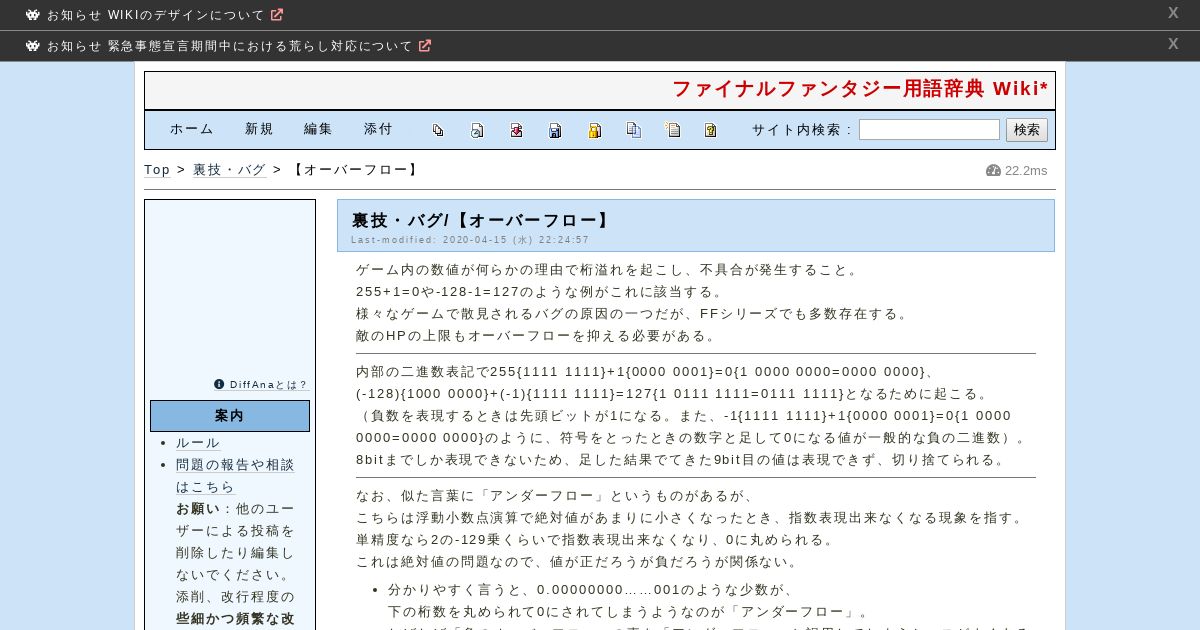The image size is (1200, 630).
Task: Click the speedometer icon beside 22.2ms
Action: [x=993, y=170]
